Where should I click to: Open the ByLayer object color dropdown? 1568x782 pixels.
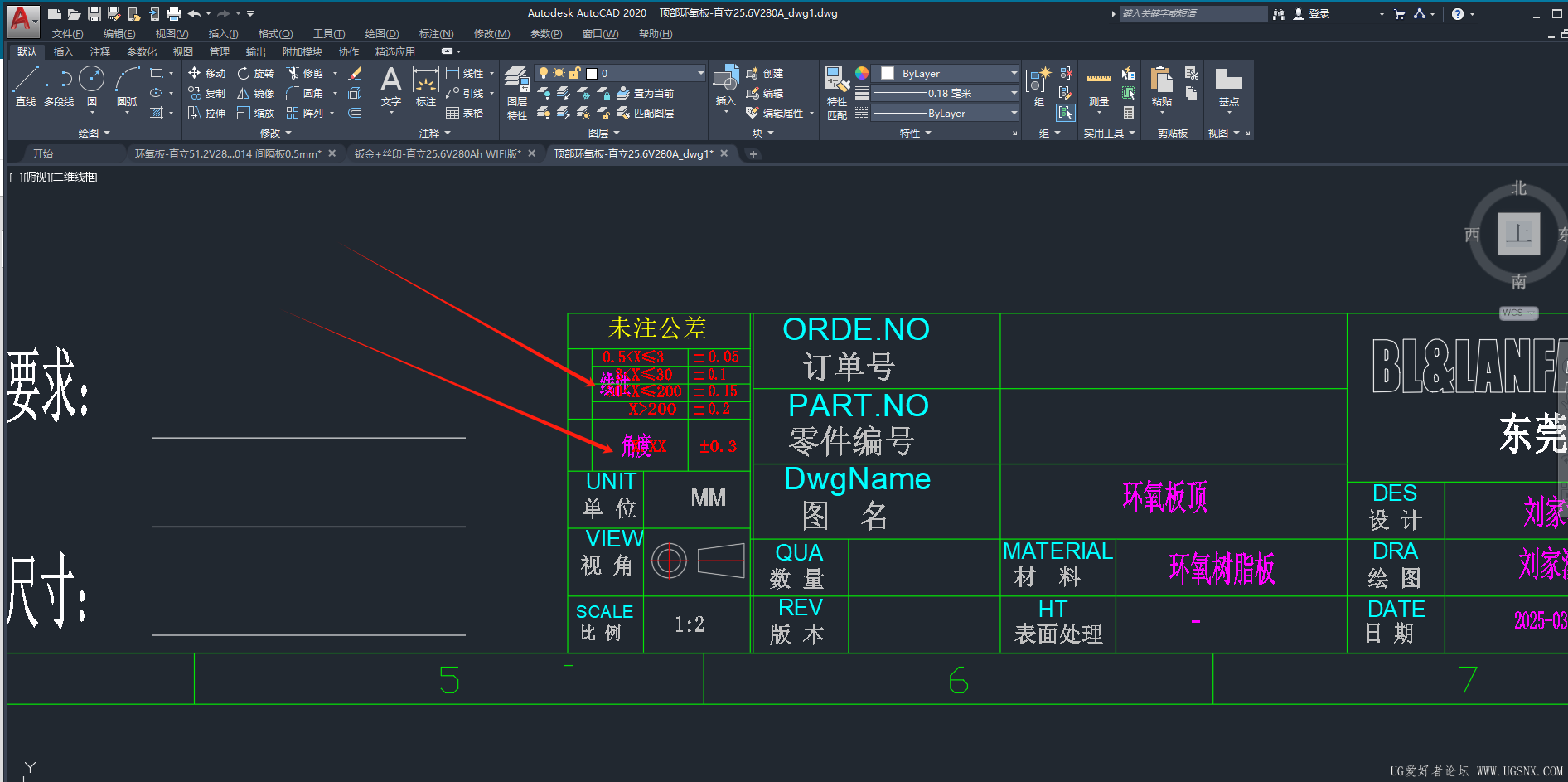click(x=1013, y=73)
